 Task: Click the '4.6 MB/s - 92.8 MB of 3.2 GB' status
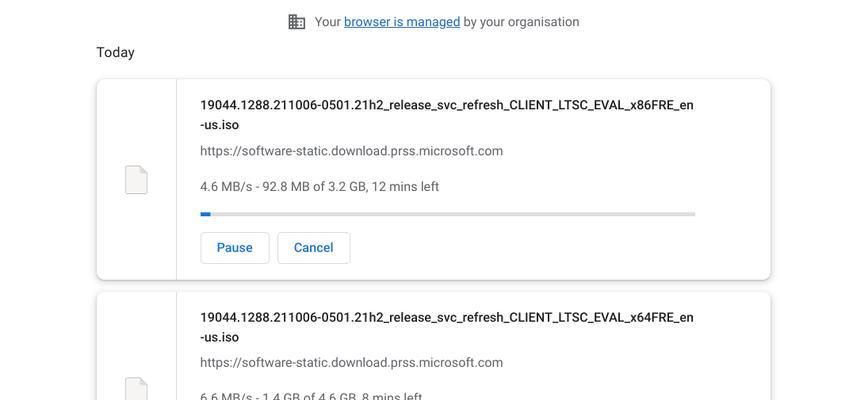point(319,187)
